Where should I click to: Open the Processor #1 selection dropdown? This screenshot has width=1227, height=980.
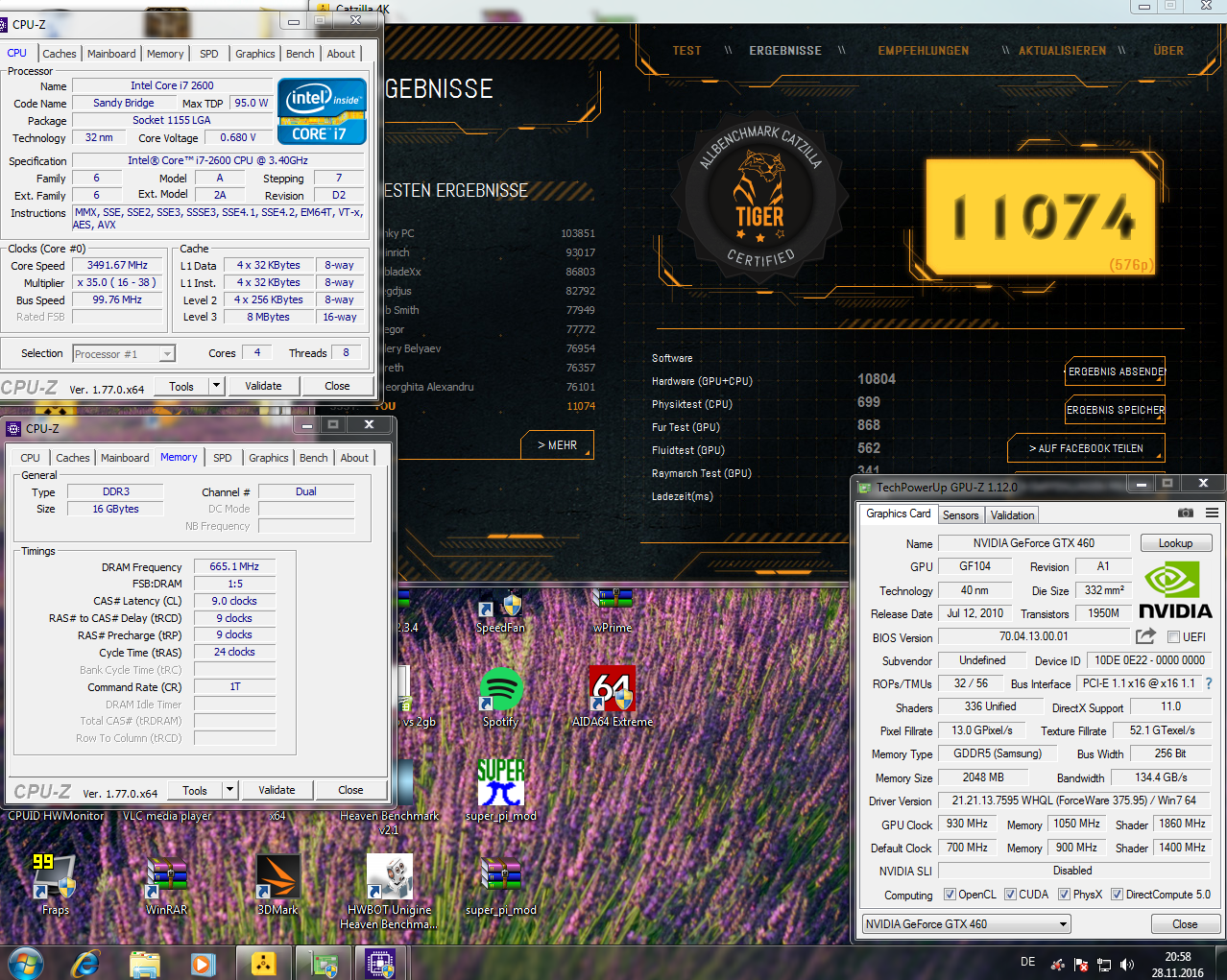tap(124, 354)
